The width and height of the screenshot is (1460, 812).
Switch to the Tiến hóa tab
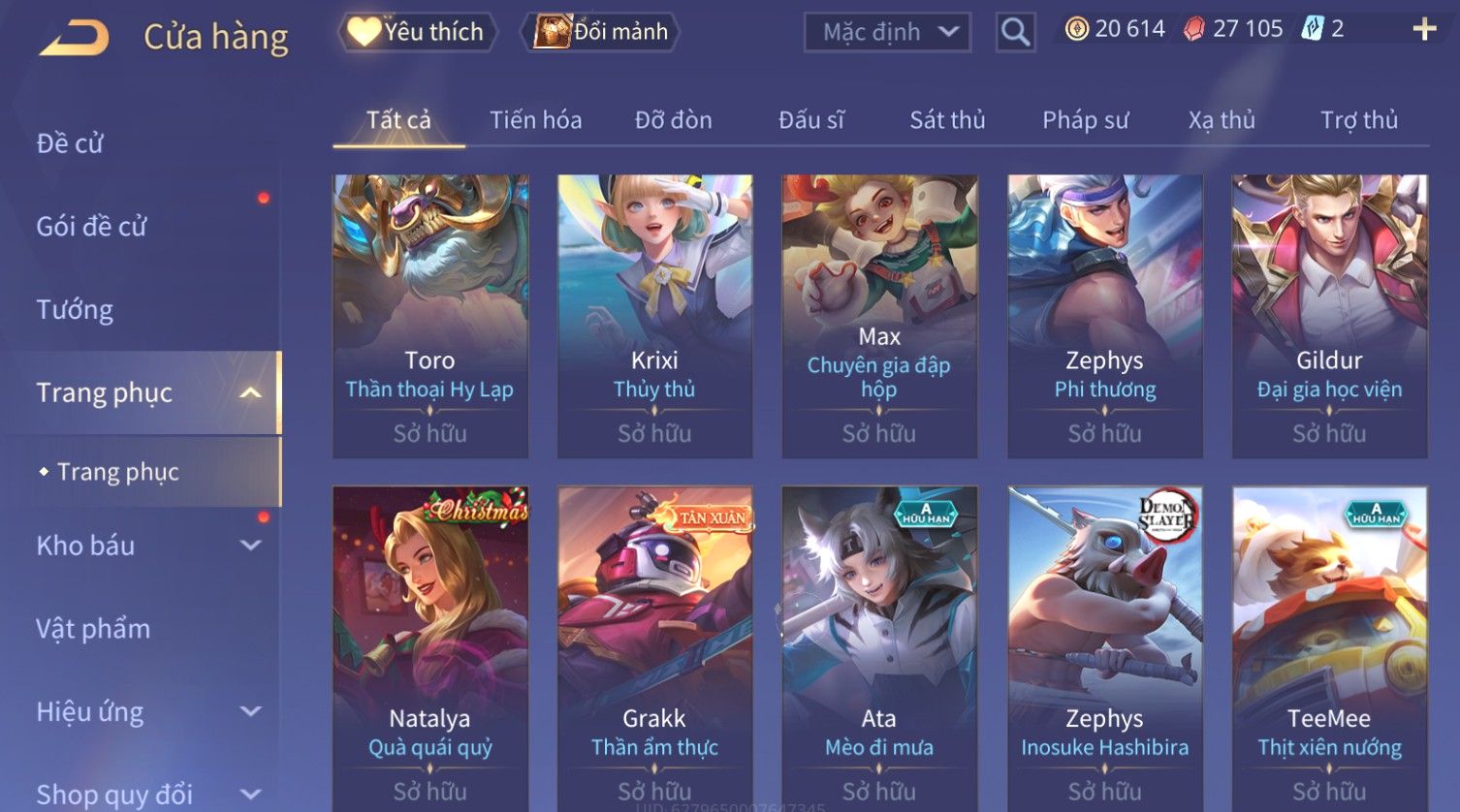click(535, 120)
